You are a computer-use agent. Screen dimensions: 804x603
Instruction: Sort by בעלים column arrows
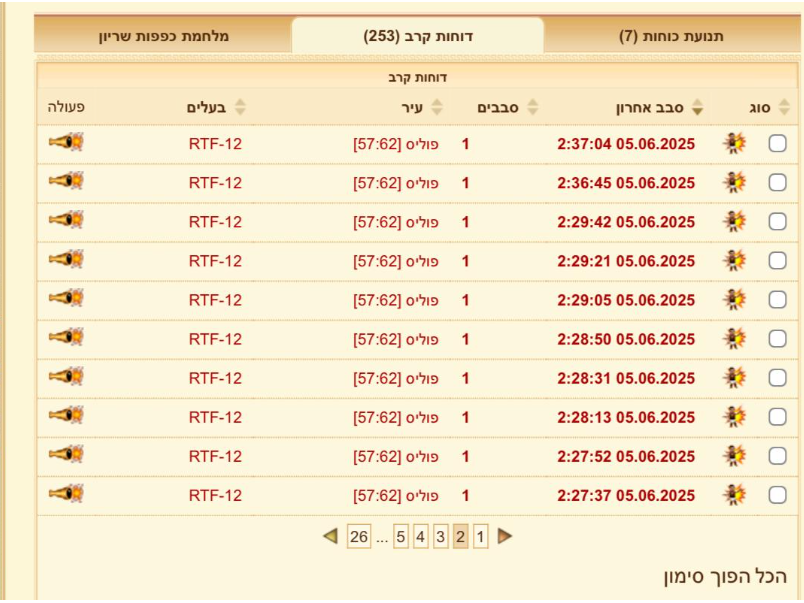coord(240,107)
